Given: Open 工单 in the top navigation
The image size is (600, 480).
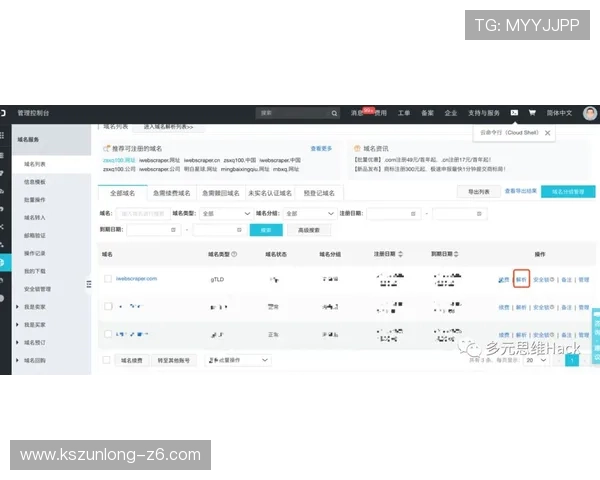Looking at the screenshot, I should point(404,113).
